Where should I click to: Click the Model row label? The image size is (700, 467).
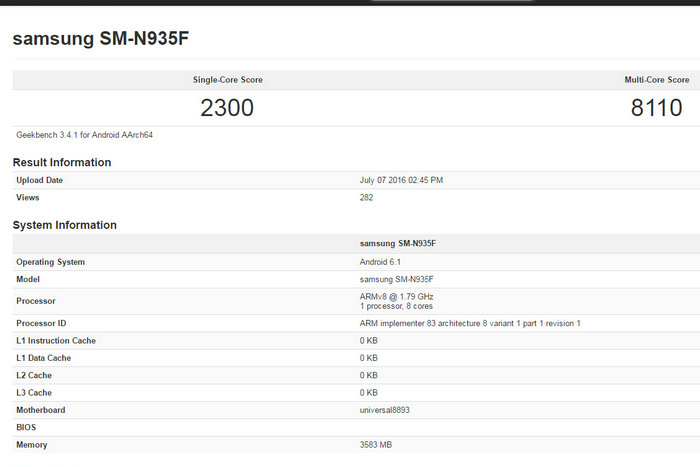tap(28, 279)
